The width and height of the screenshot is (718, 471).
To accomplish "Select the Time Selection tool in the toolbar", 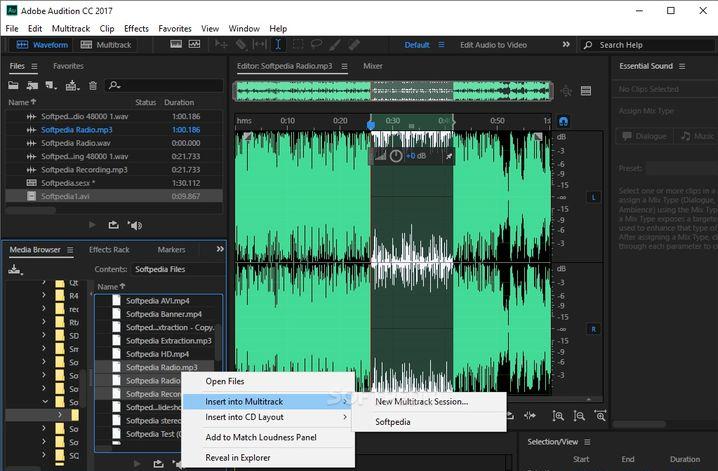I will coord(277,45).
